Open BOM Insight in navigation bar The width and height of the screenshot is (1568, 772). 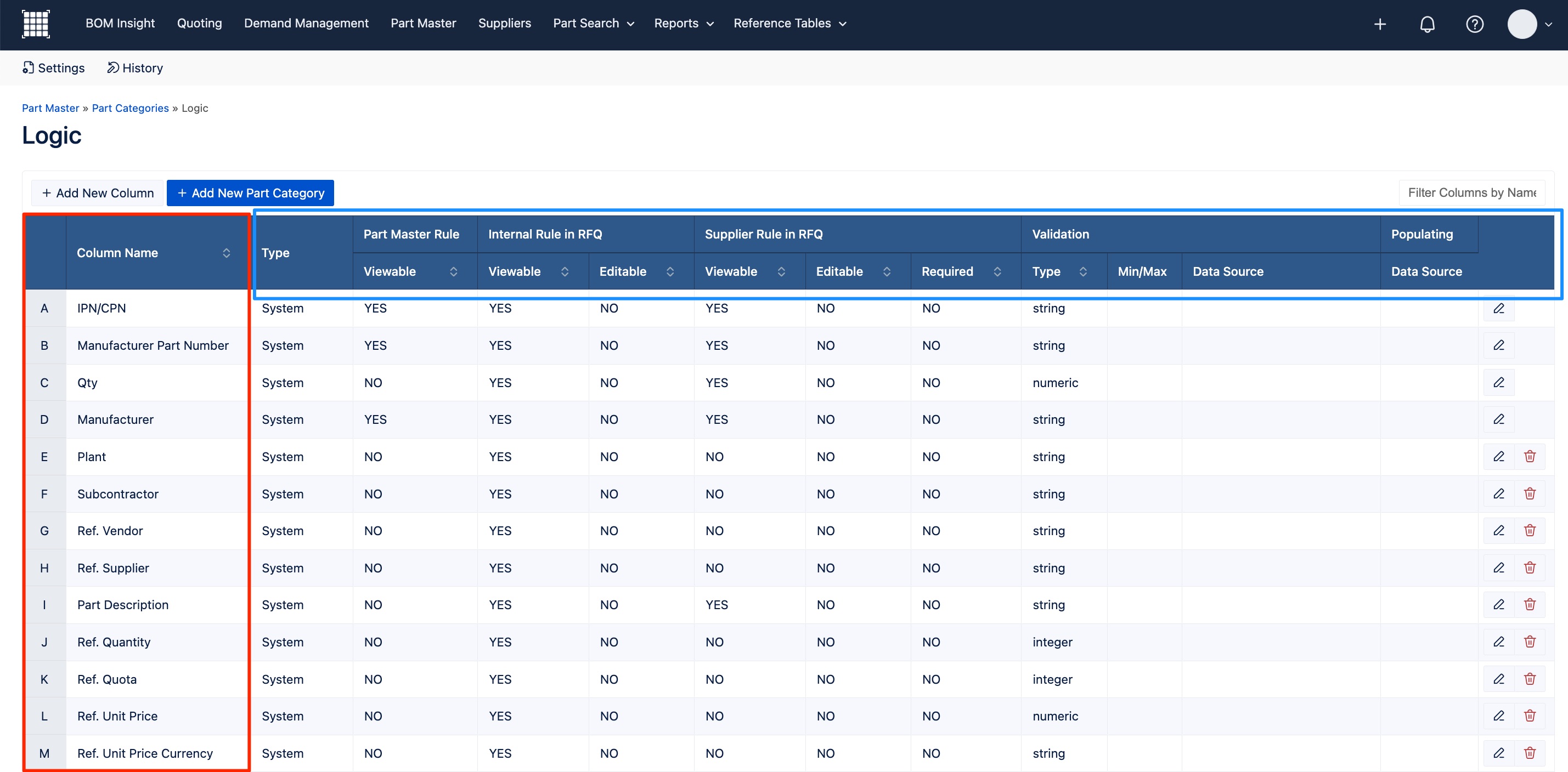coord(120,23)
